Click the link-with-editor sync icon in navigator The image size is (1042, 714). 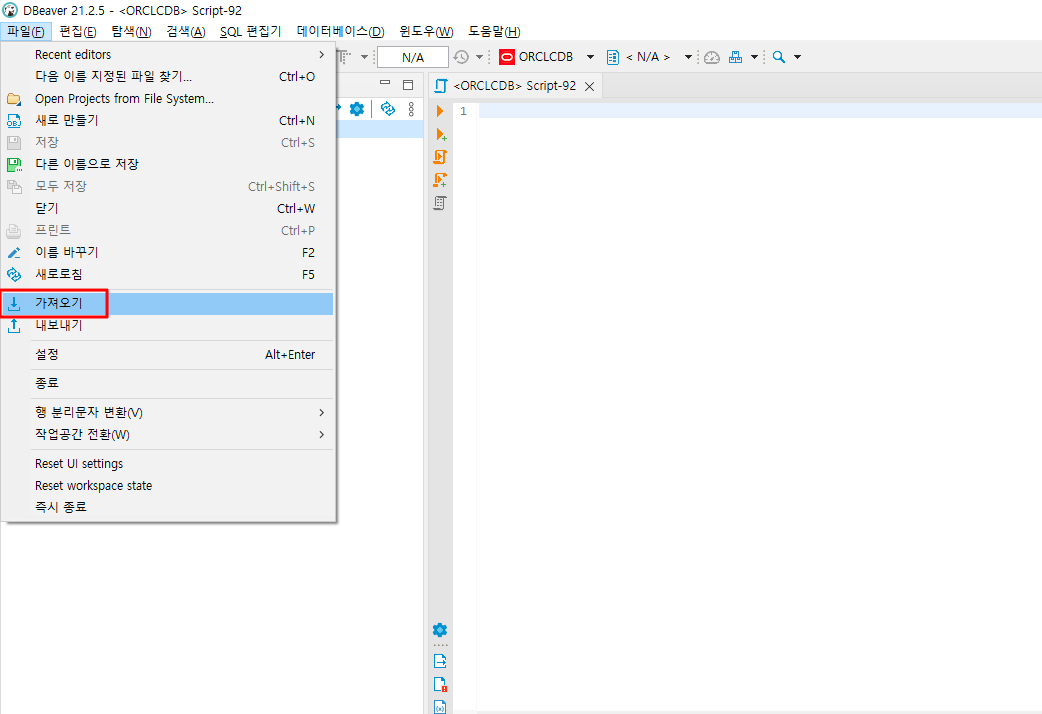tap(387, 109)
